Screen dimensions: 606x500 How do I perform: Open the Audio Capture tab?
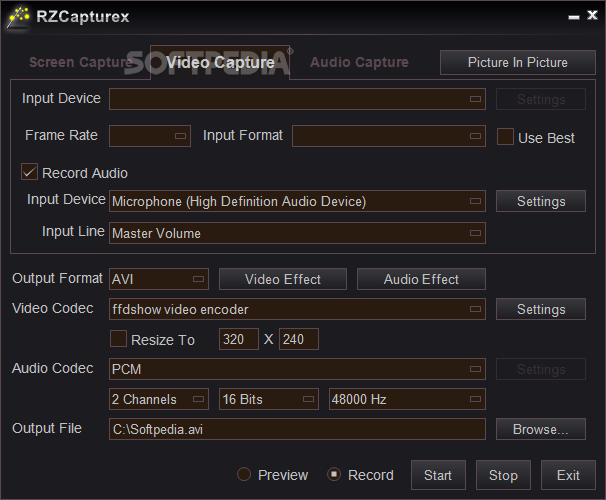359,62
